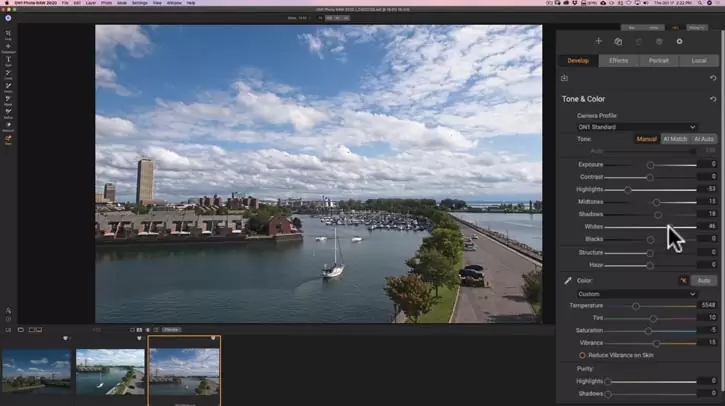
Task: Toggle the Preview button
Action: (x=172, y=330)
